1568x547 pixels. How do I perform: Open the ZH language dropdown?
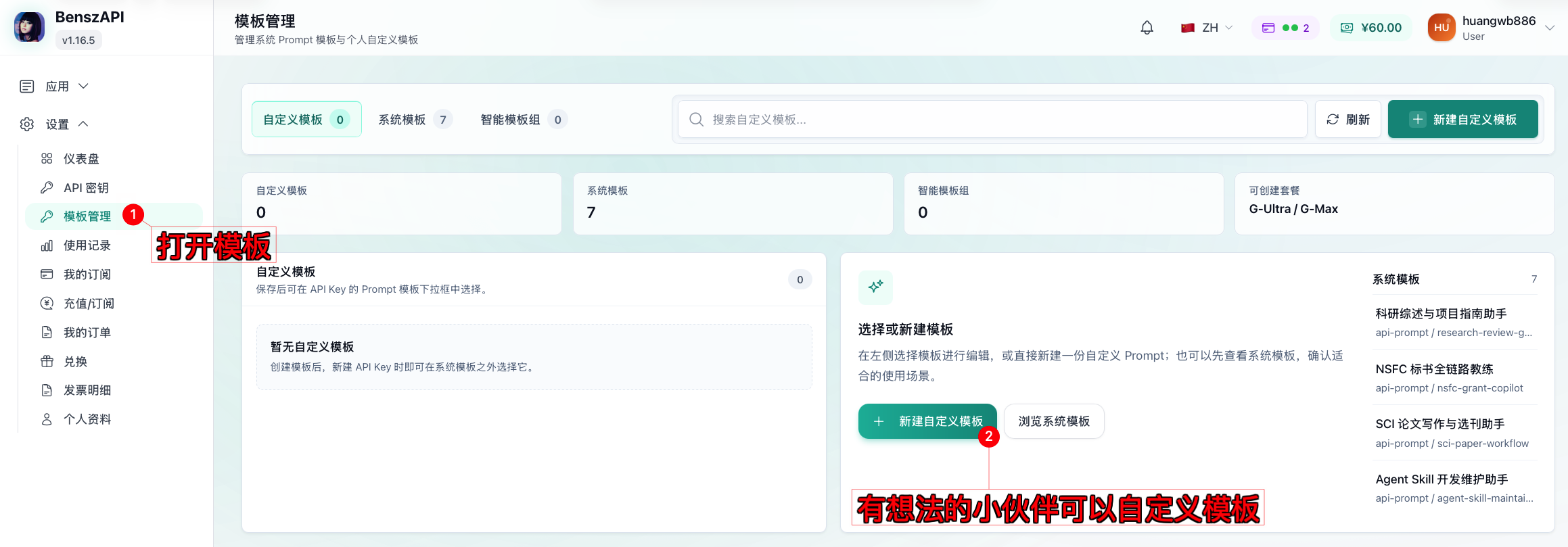pyautogui.click(x=1206, y=28)
